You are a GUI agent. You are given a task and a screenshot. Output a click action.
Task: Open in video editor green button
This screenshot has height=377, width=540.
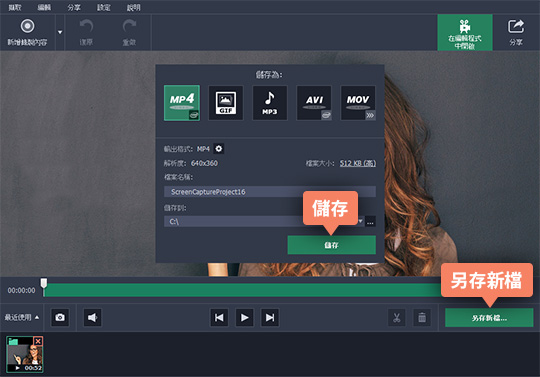(465, 33)
